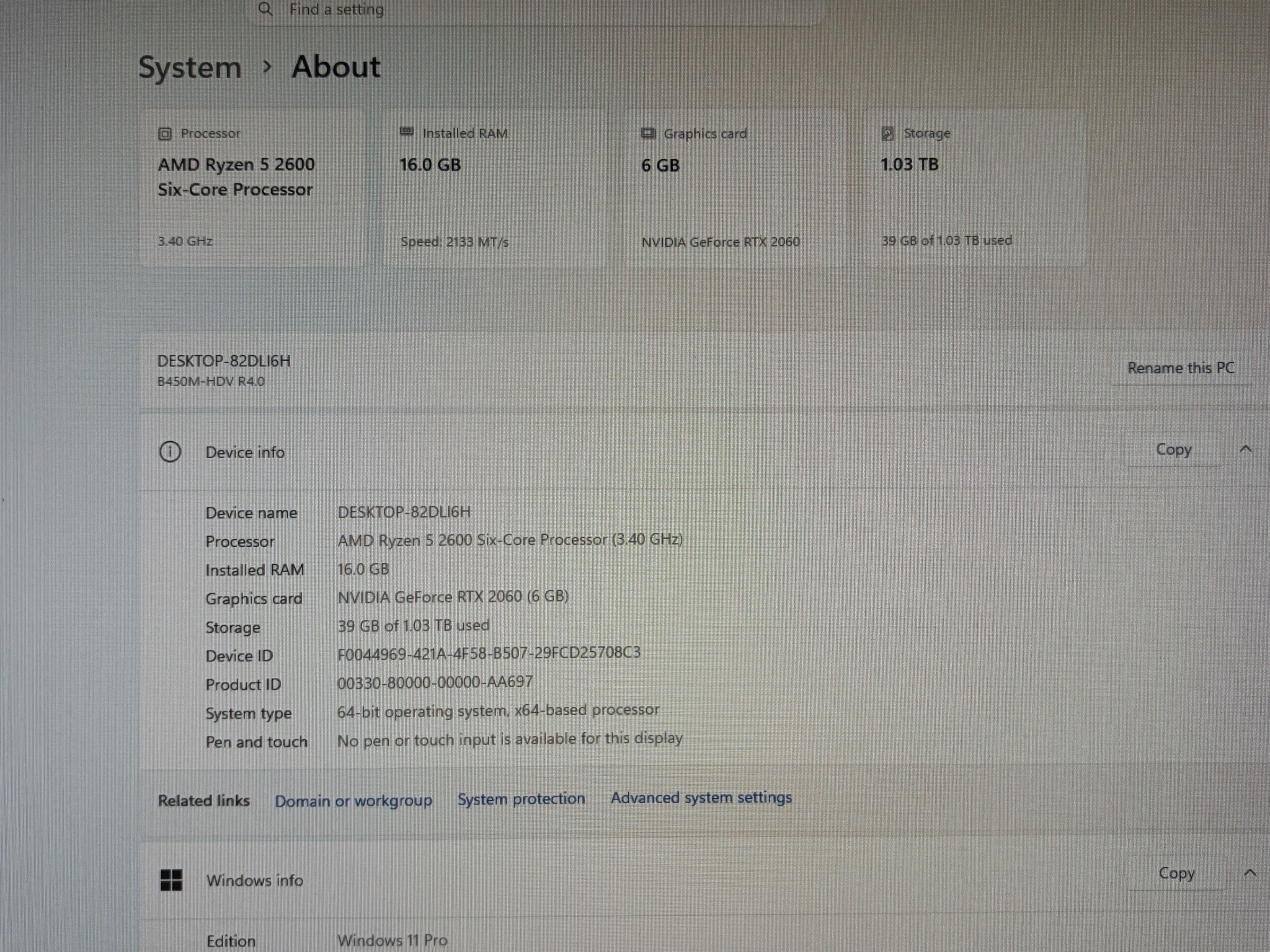Image resolution: width=1270 pixels, height=952 pixels.
Task: Select Device ID value F0044969-421A-4F58-B507-29FCD25708C3
Action: (489, 653)
